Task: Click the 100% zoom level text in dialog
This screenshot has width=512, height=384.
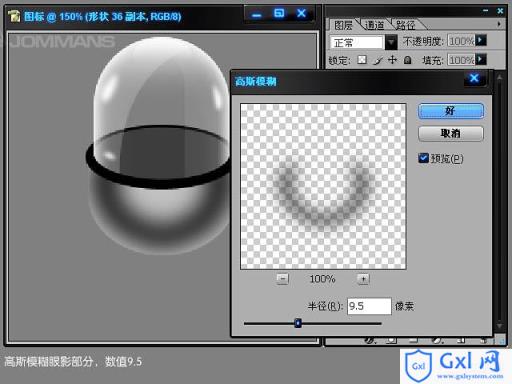Action: pos(322,279)
